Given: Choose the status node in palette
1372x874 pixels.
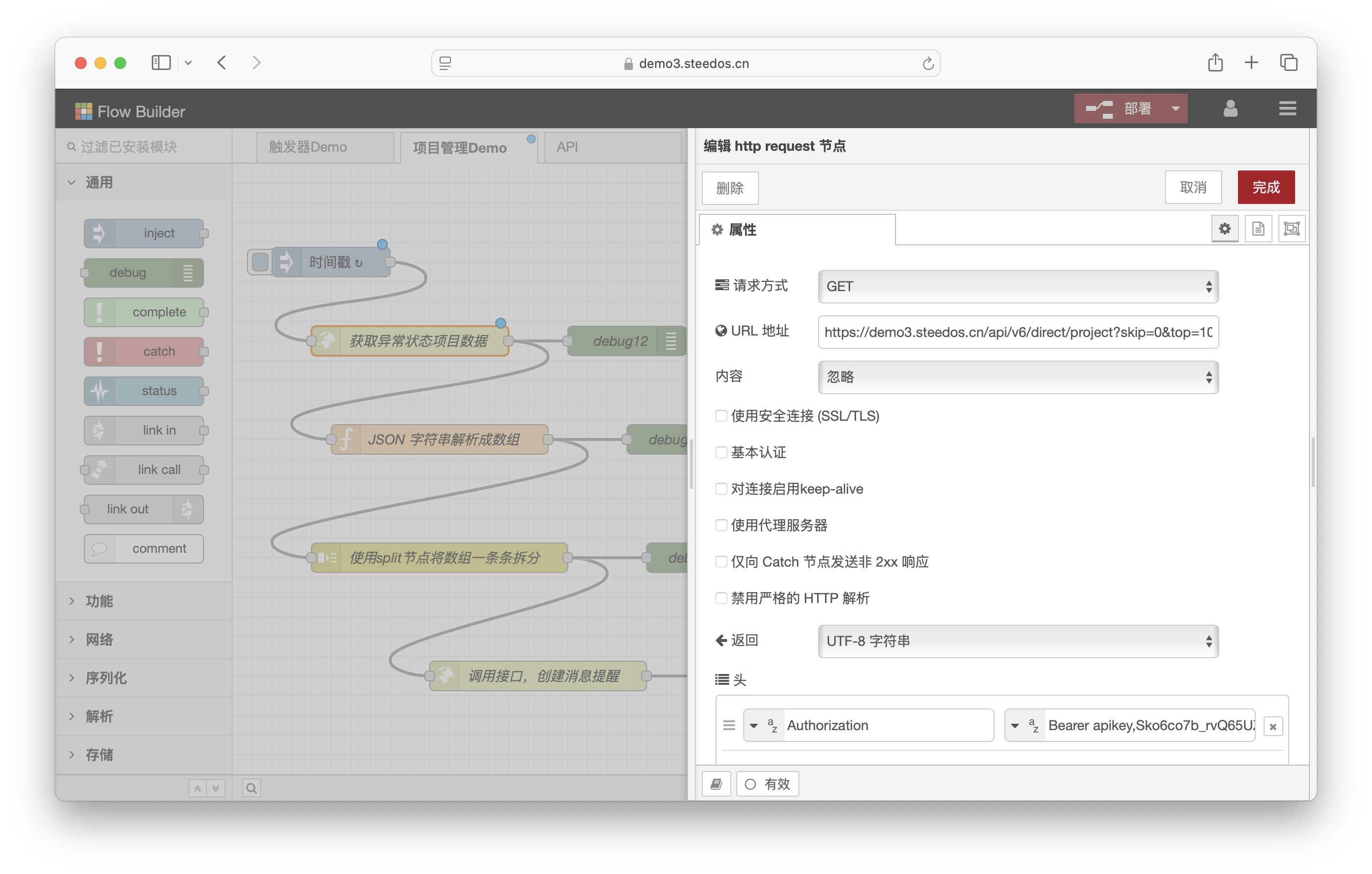Looking at the screenshot, I should pos(143,390).
